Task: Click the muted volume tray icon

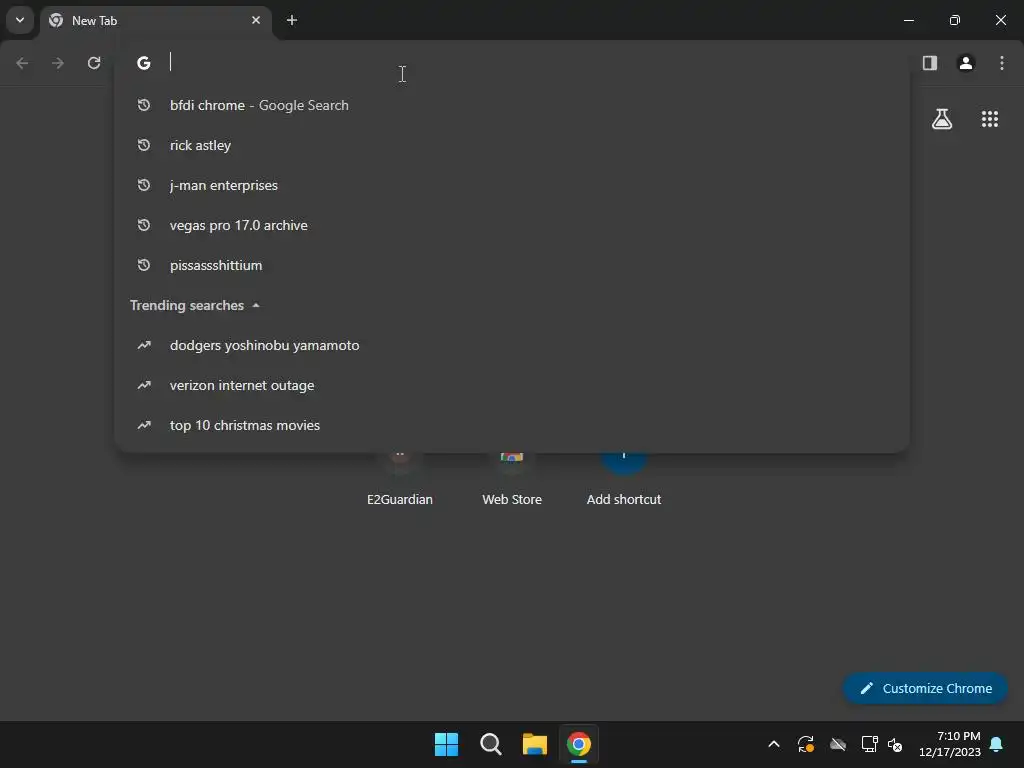Action: click(x=895, y=744)
